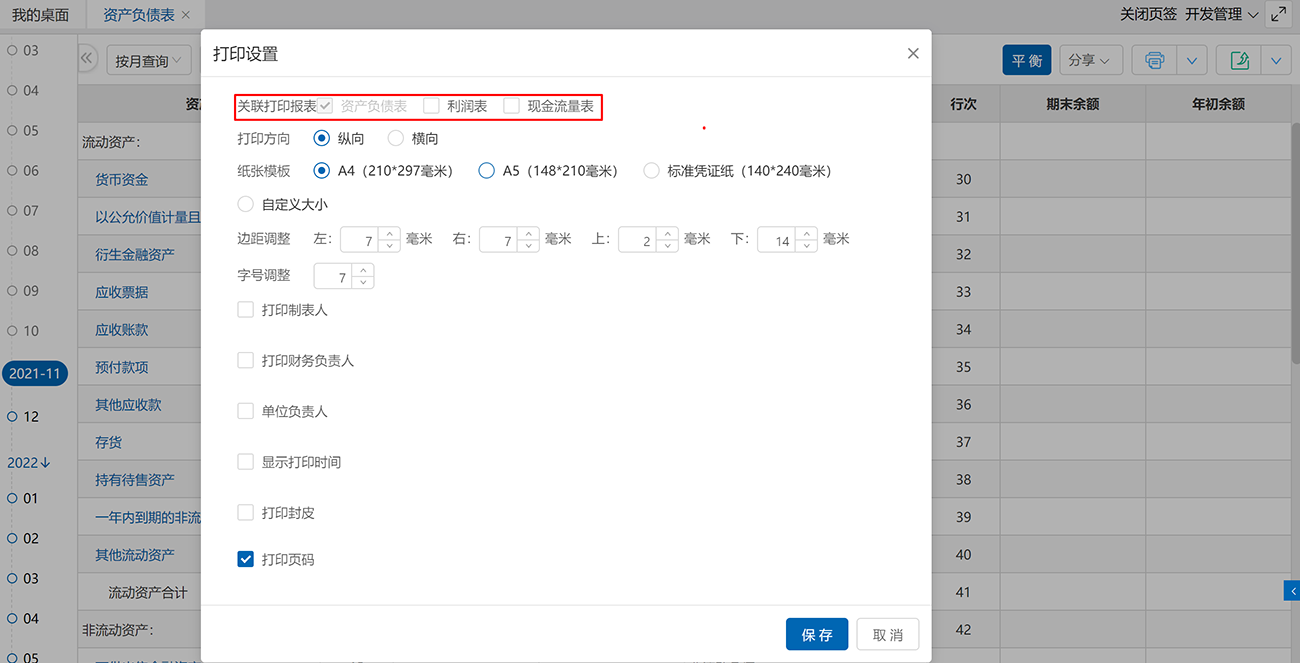Click the fullscreen expand arrows icon
The image size is (1300, 663).
pos(1278,14)
